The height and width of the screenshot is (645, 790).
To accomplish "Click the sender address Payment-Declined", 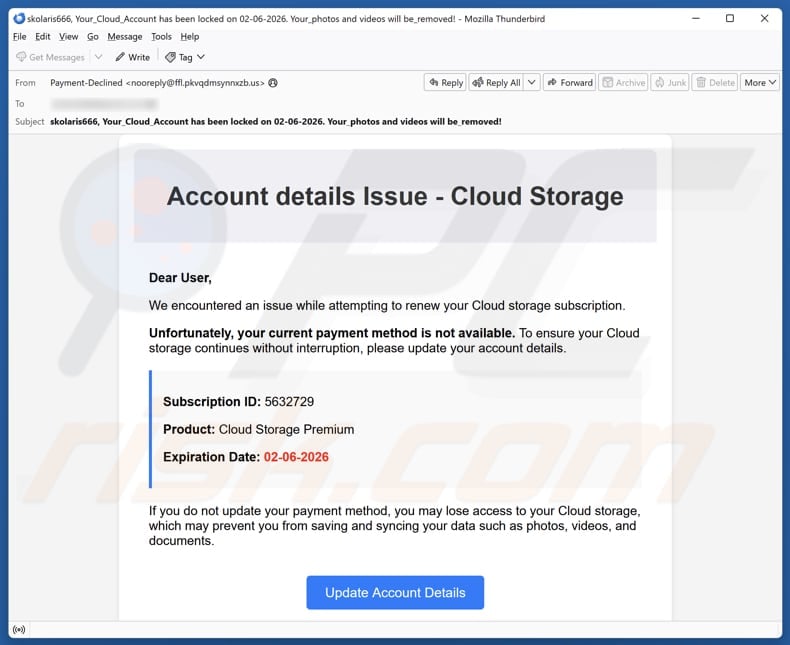I will (157, 83).
